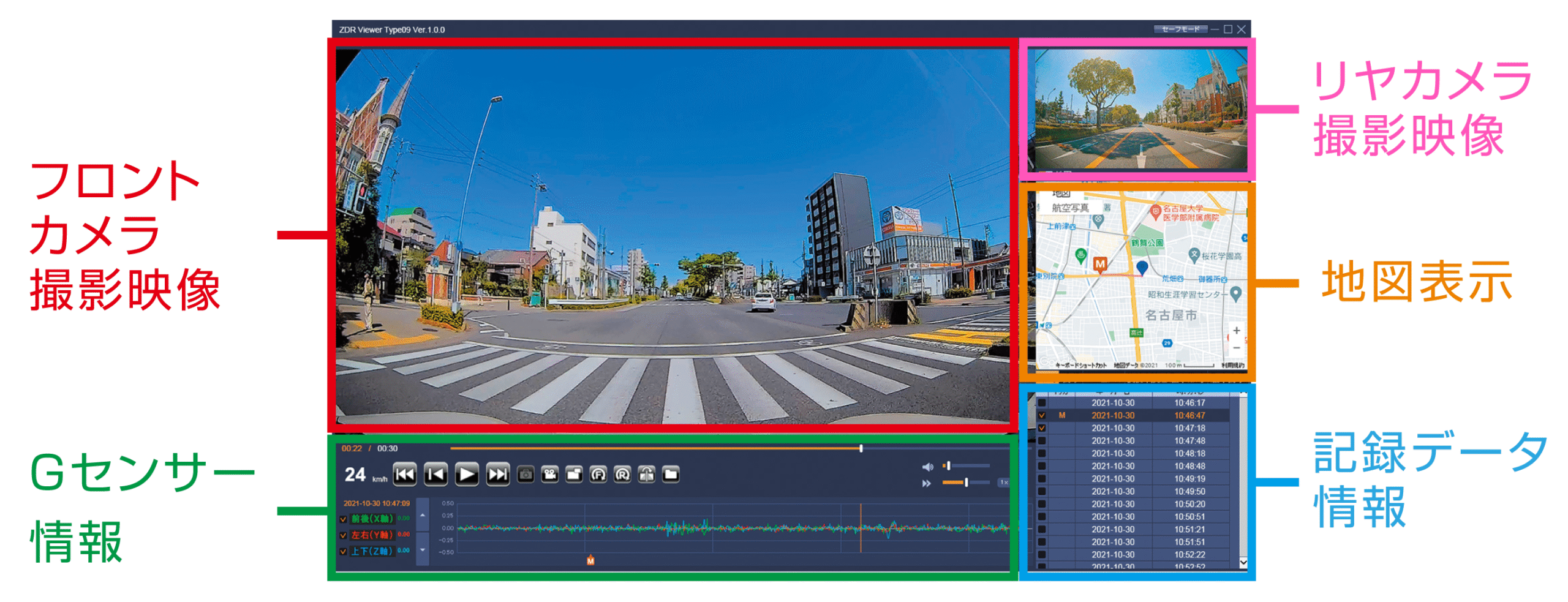Image resolution: width=1568 pixels, height=602 pixels.
Task: Switch map to 航空写真 view
Action: pyautogui.click(x=1070, y=208)
